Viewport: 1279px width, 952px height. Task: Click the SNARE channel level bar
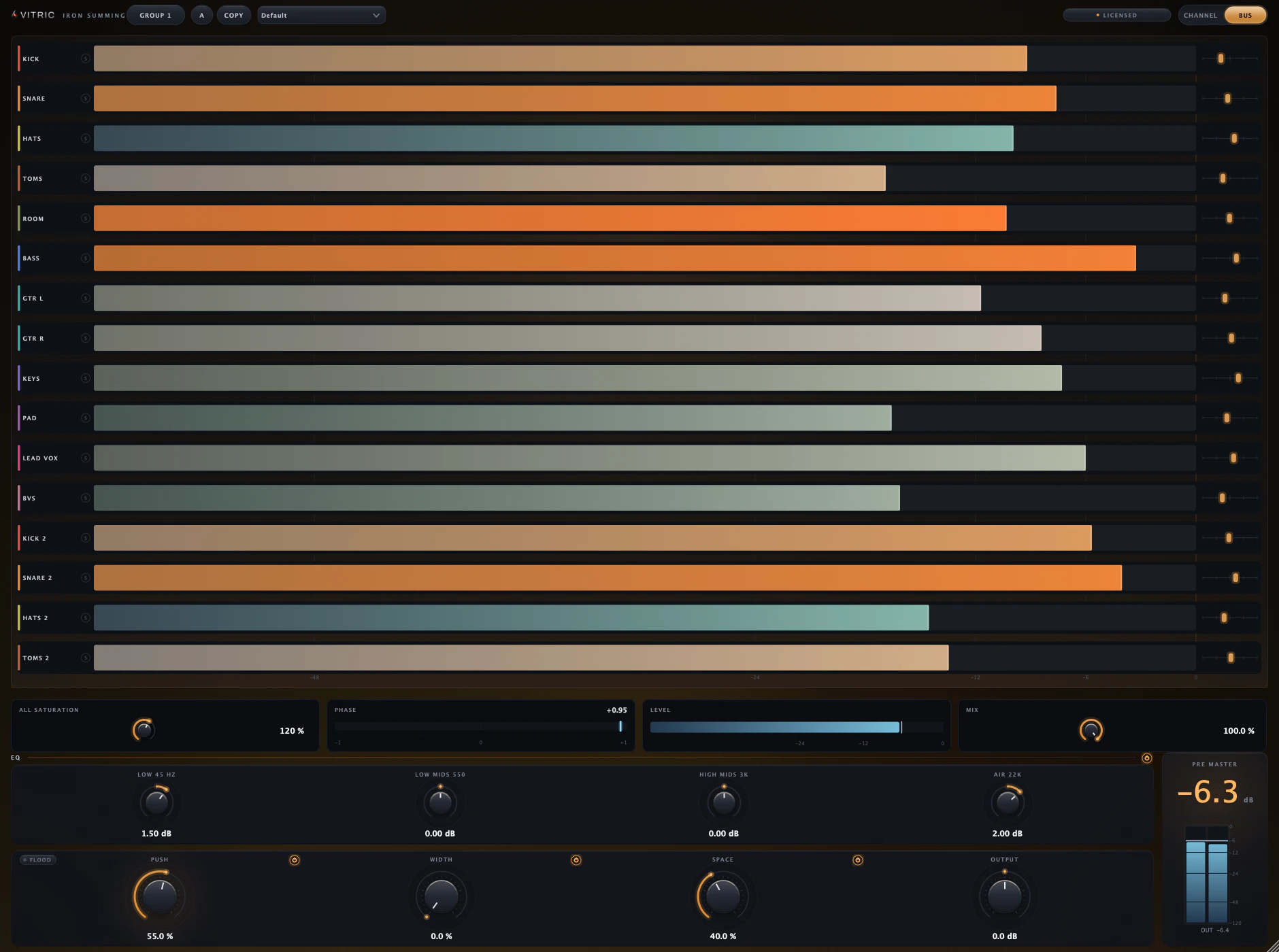pos(644,99)
